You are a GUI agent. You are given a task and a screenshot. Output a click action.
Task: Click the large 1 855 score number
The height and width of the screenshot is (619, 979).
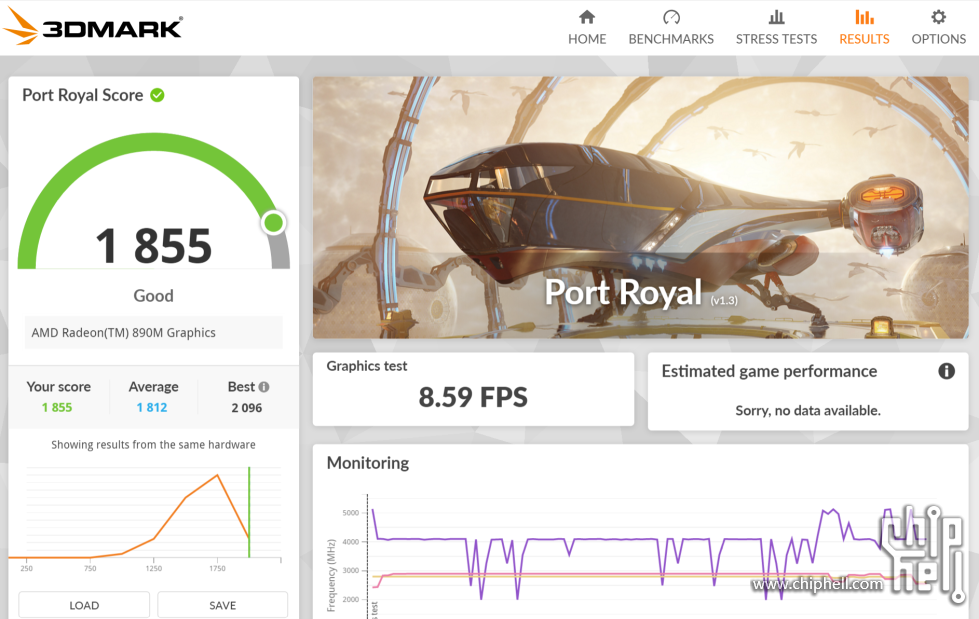tap(154, 245)
